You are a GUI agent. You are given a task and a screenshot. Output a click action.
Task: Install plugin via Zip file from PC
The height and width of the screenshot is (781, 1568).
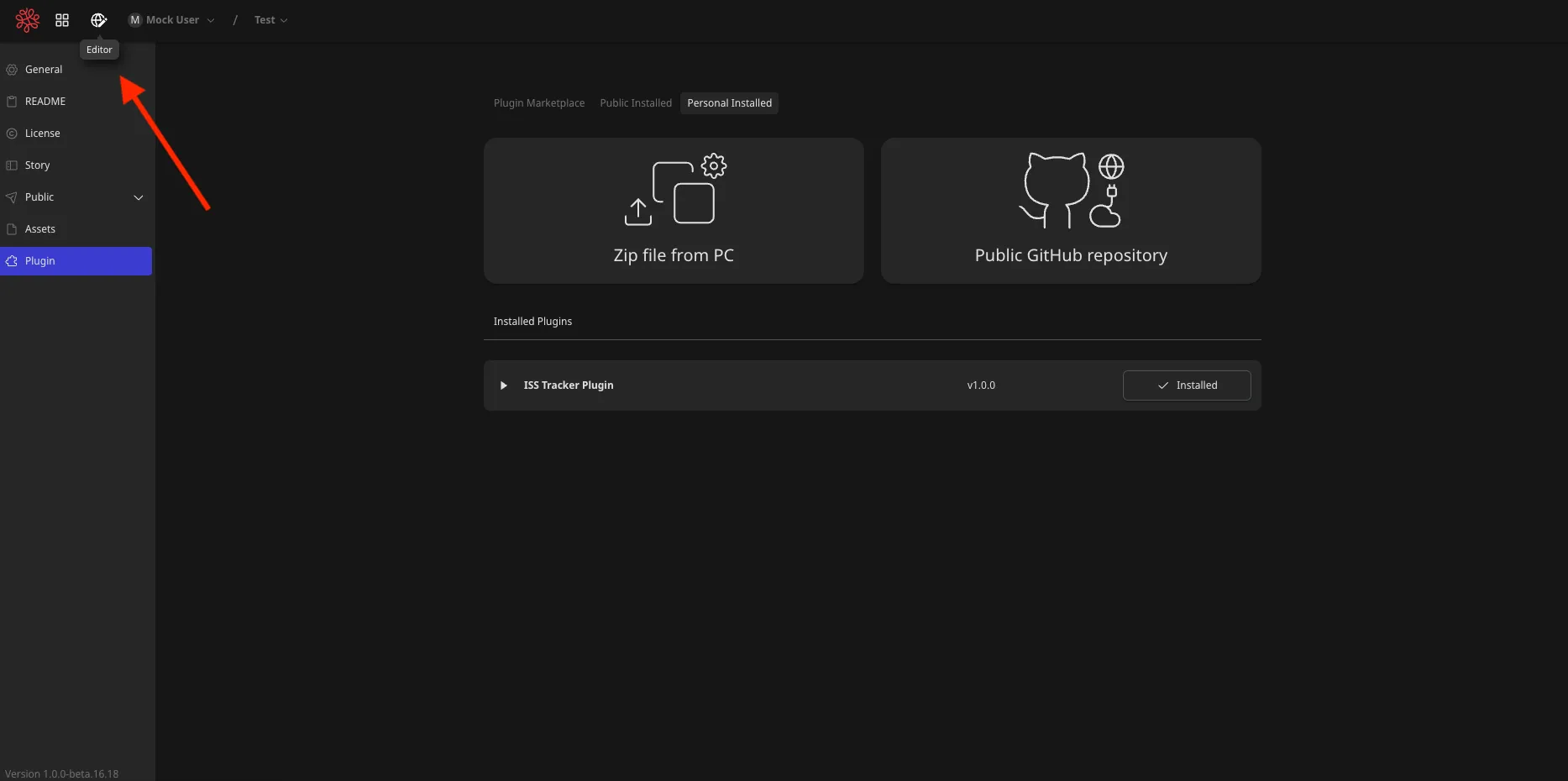674,211
